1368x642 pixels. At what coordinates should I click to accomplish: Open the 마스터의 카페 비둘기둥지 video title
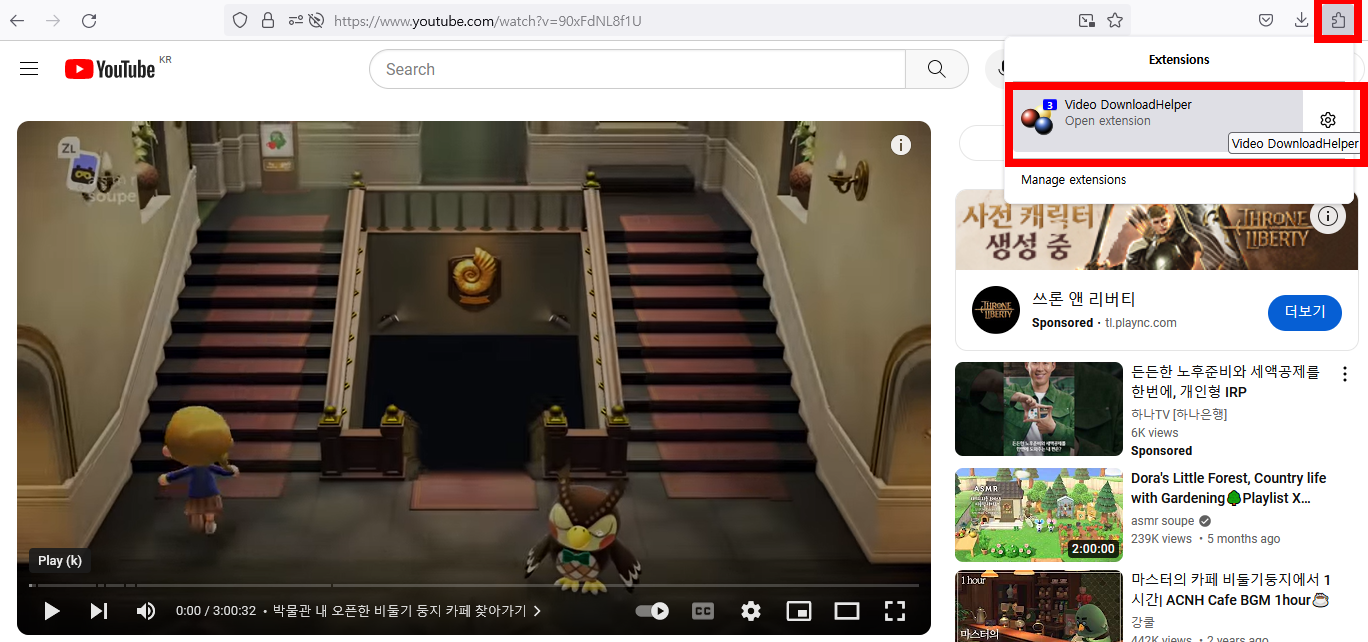[1231, 590]
